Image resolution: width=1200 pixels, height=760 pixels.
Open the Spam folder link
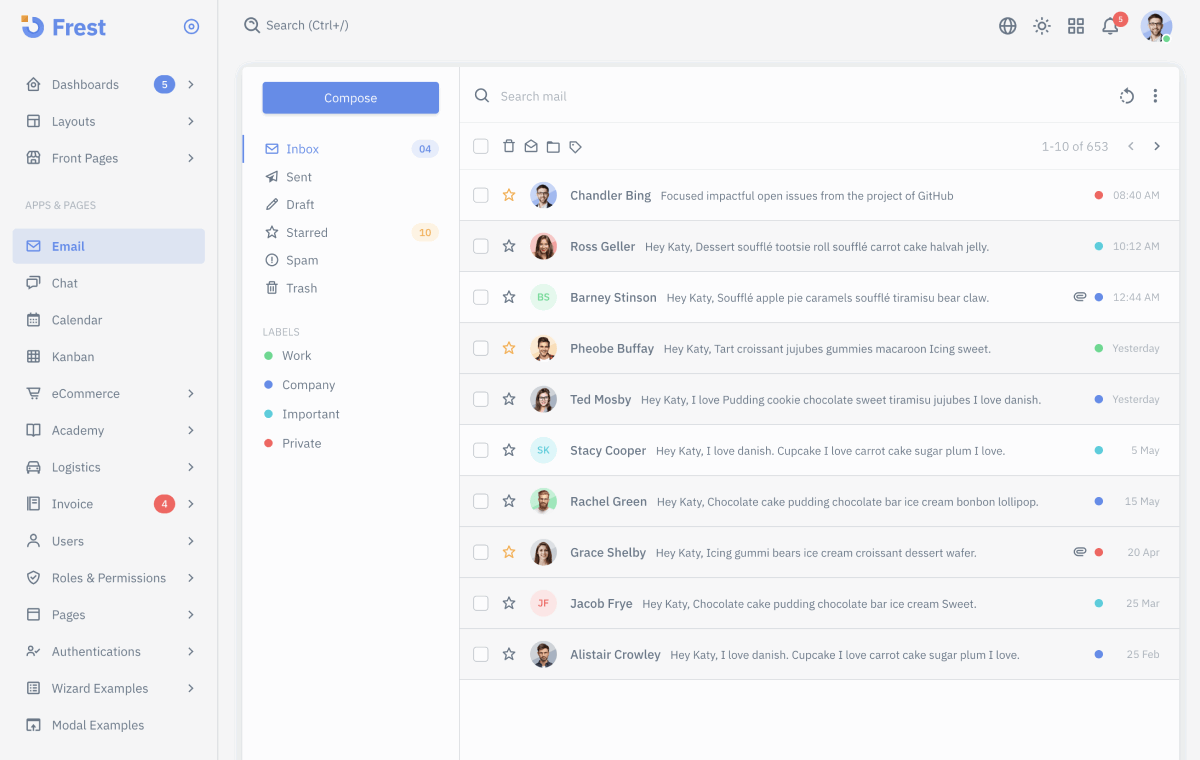point(300,260)
